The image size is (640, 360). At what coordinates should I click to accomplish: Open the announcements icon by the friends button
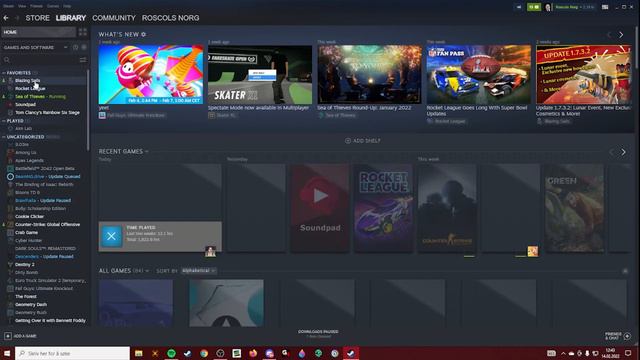pyautogui.click(x=519, y=7)
